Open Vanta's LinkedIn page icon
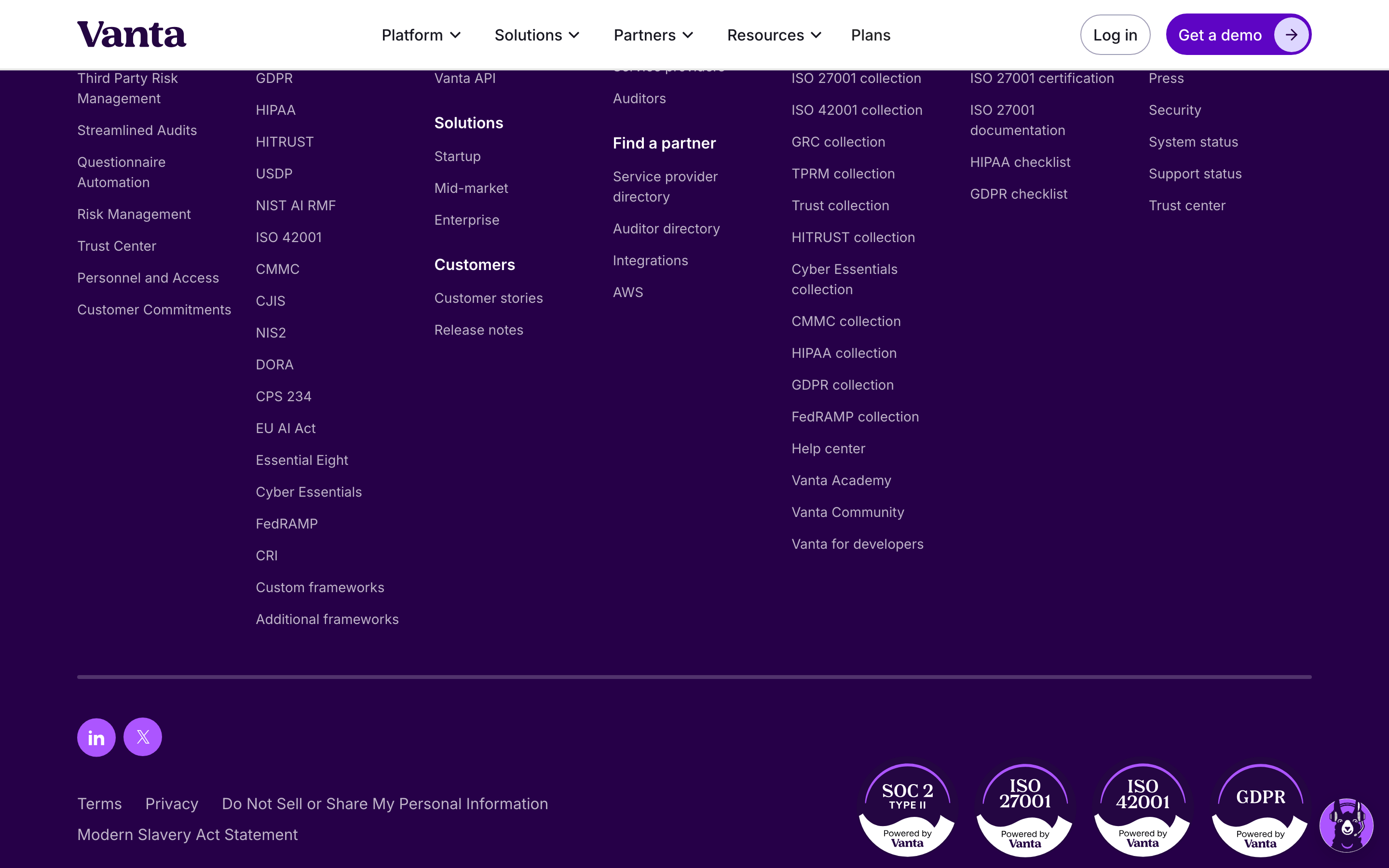Image resolution: width=1389 pixels, height=868 pixels. [96, 737]
